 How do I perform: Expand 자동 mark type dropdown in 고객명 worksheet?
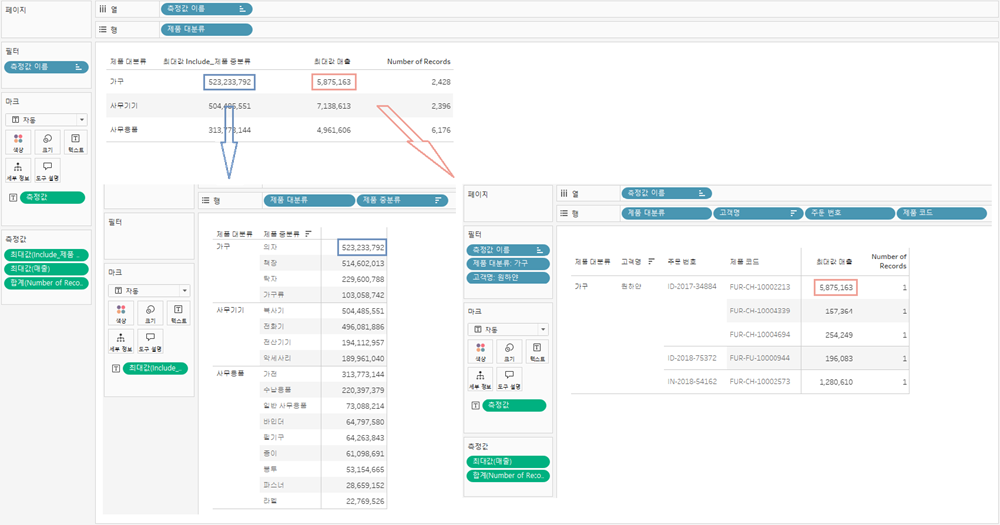pos(543,330)
